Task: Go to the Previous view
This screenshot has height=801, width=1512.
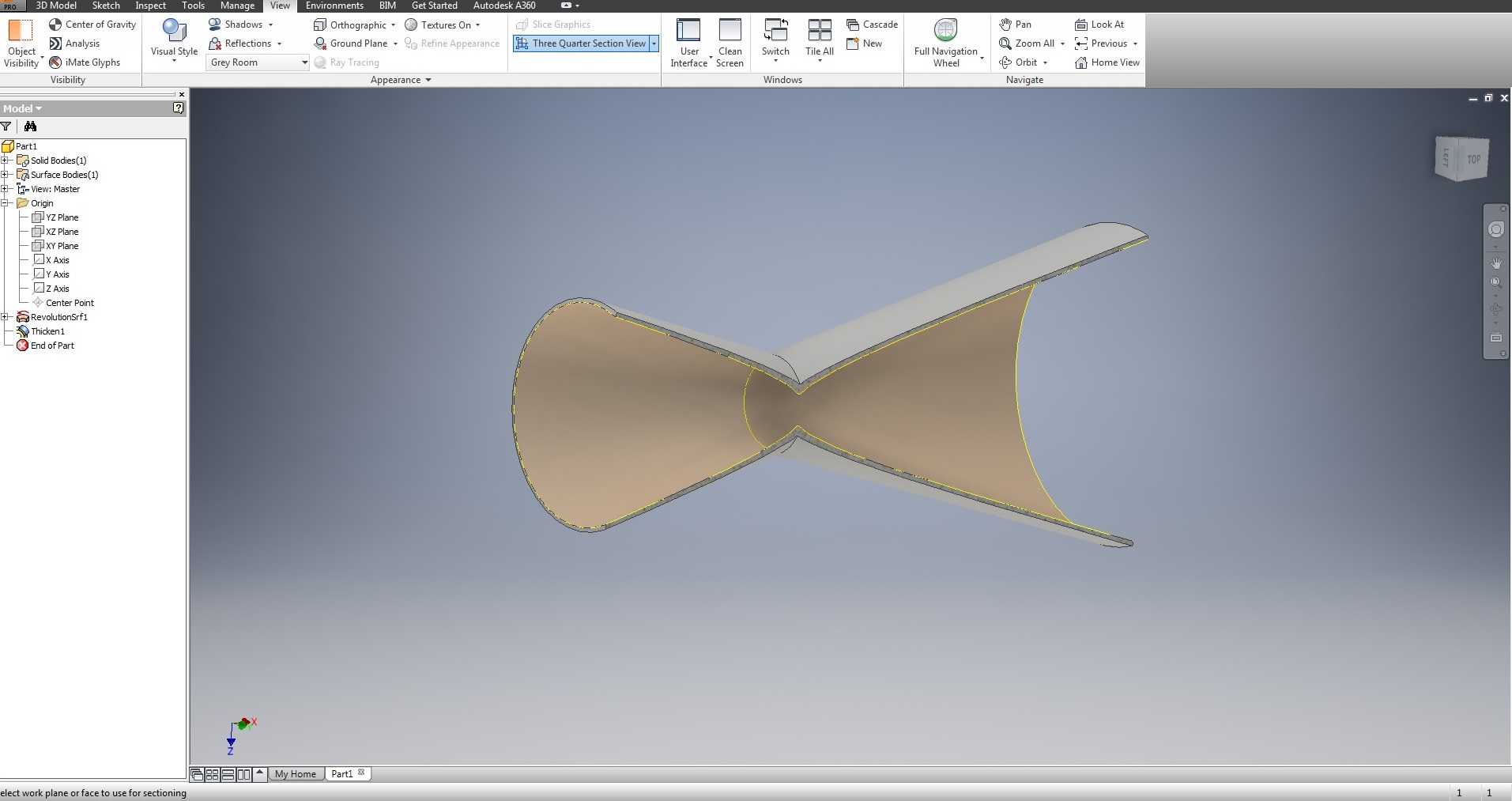Action: (1101, 43)
